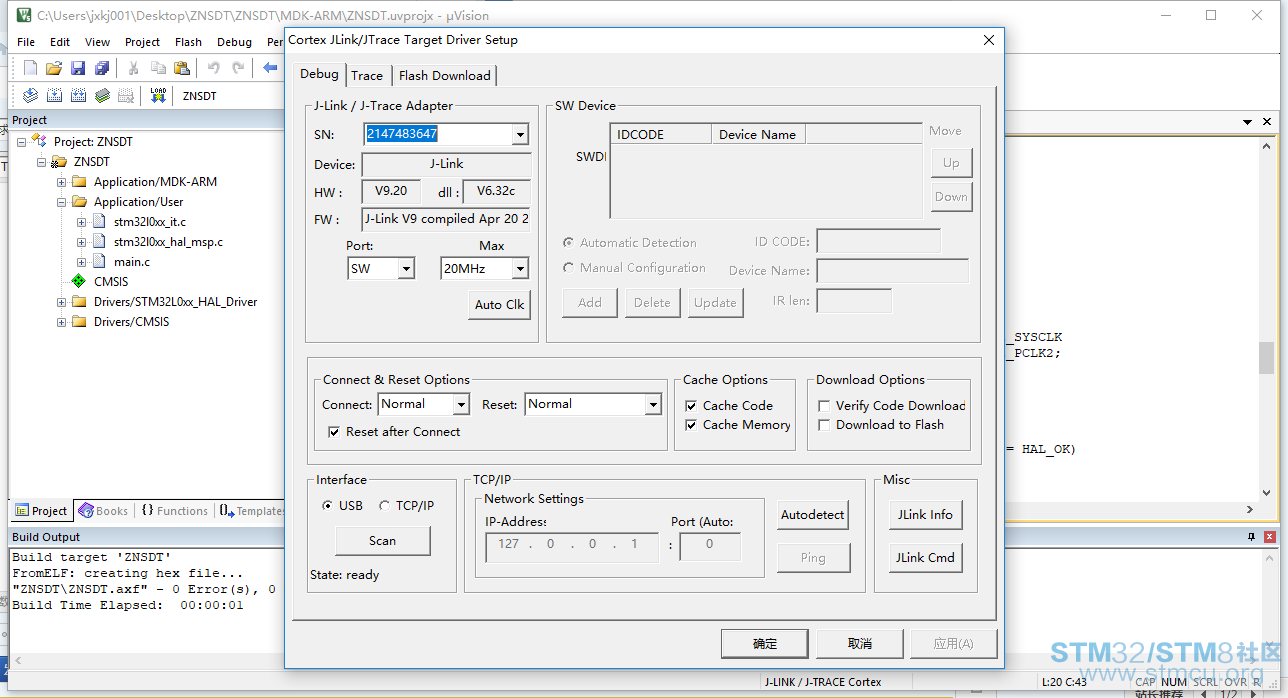Click the JLink Cmd button
Screen dimensions: 1288x698
925,558
